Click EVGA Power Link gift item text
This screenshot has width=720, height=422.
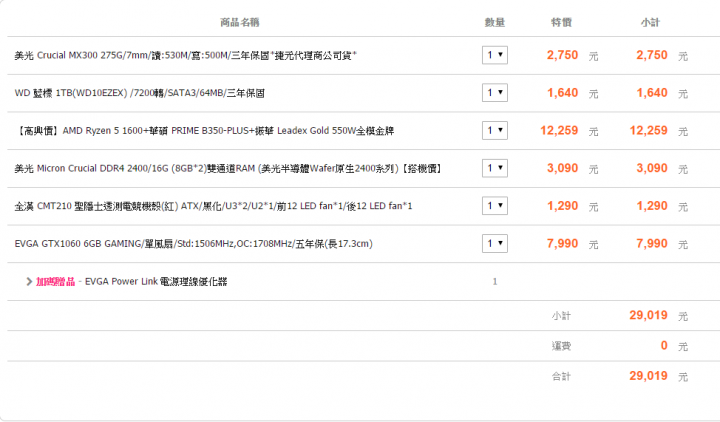156,281
